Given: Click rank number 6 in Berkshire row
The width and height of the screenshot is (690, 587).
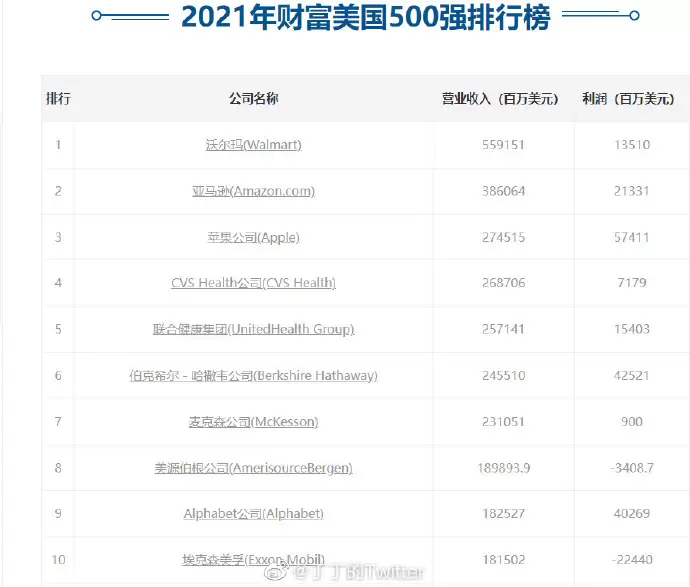Looking at the screenshot, I should tap(58, 376).
